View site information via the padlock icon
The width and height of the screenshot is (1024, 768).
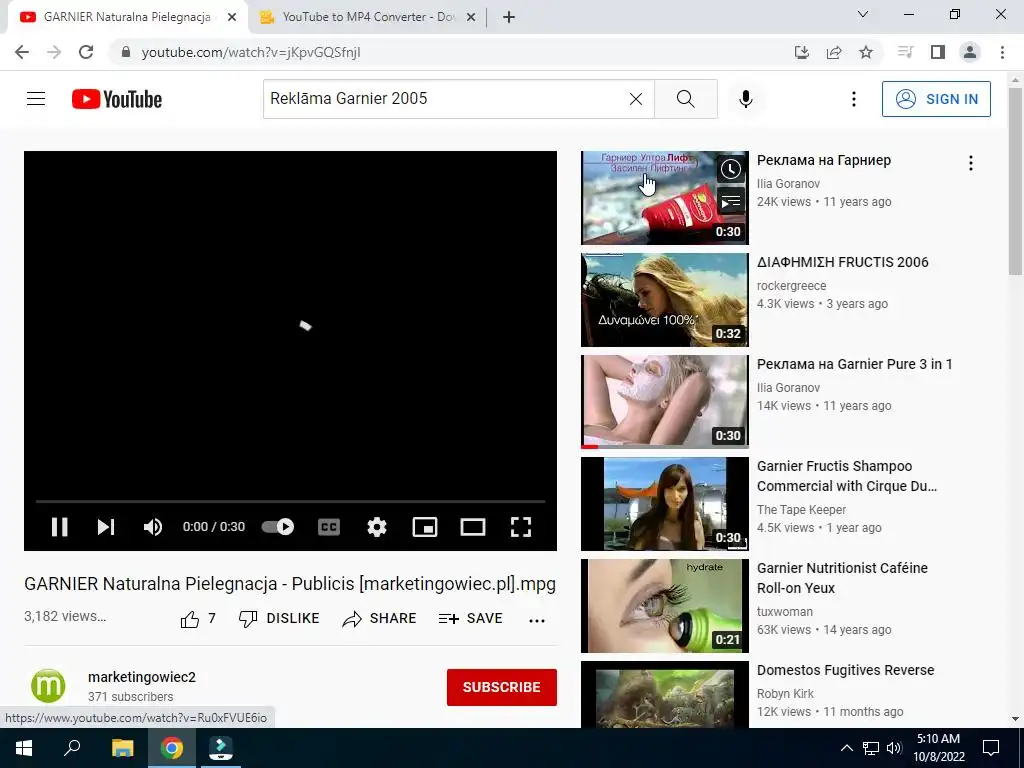tap(126, 52)
